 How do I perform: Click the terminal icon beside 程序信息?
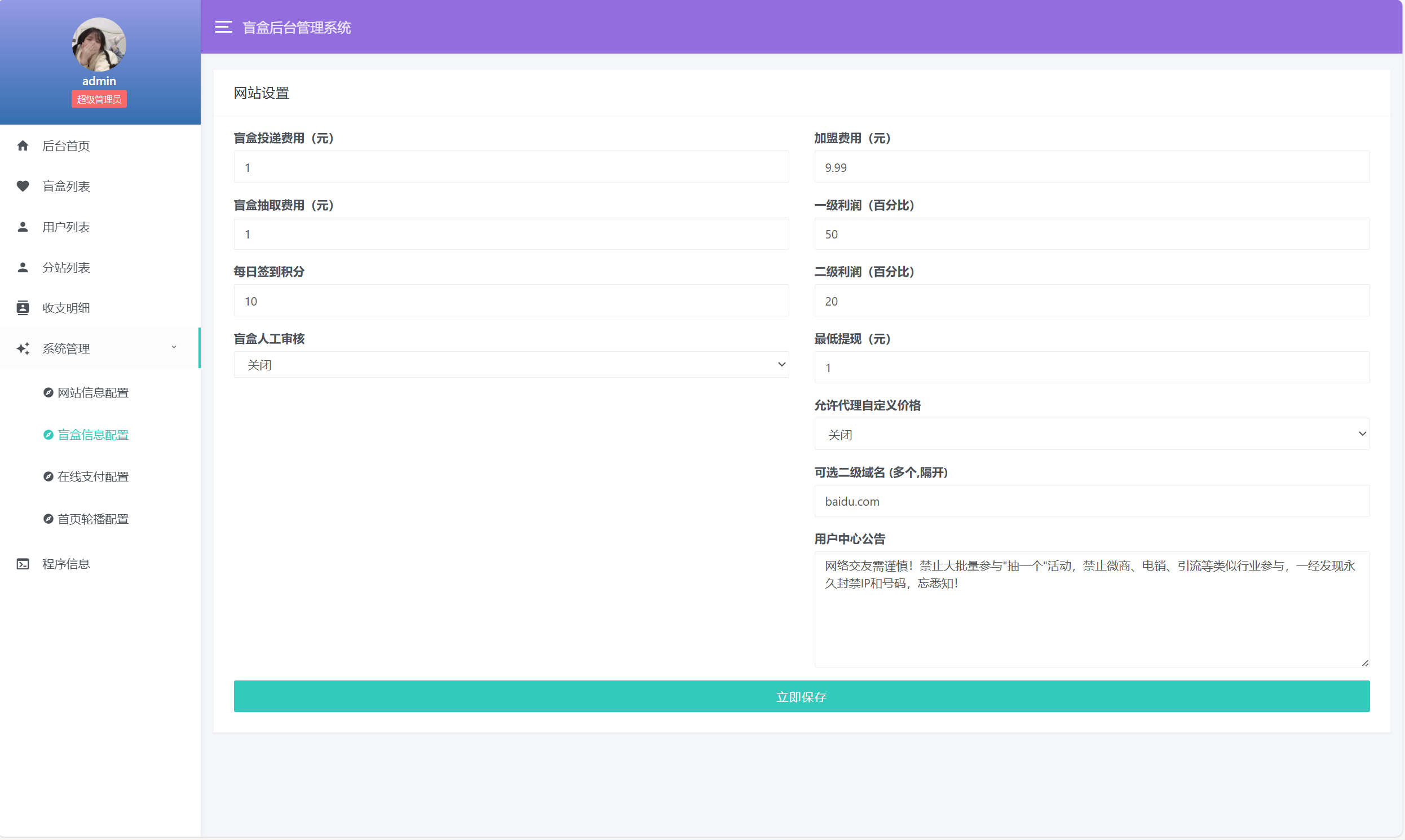(23, 564)
